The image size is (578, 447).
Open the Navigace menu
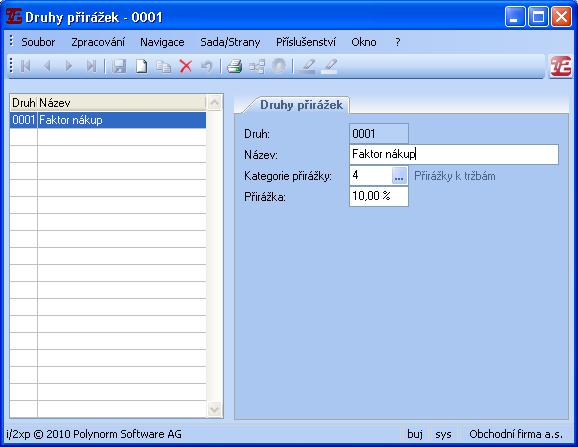click(162, 42)
